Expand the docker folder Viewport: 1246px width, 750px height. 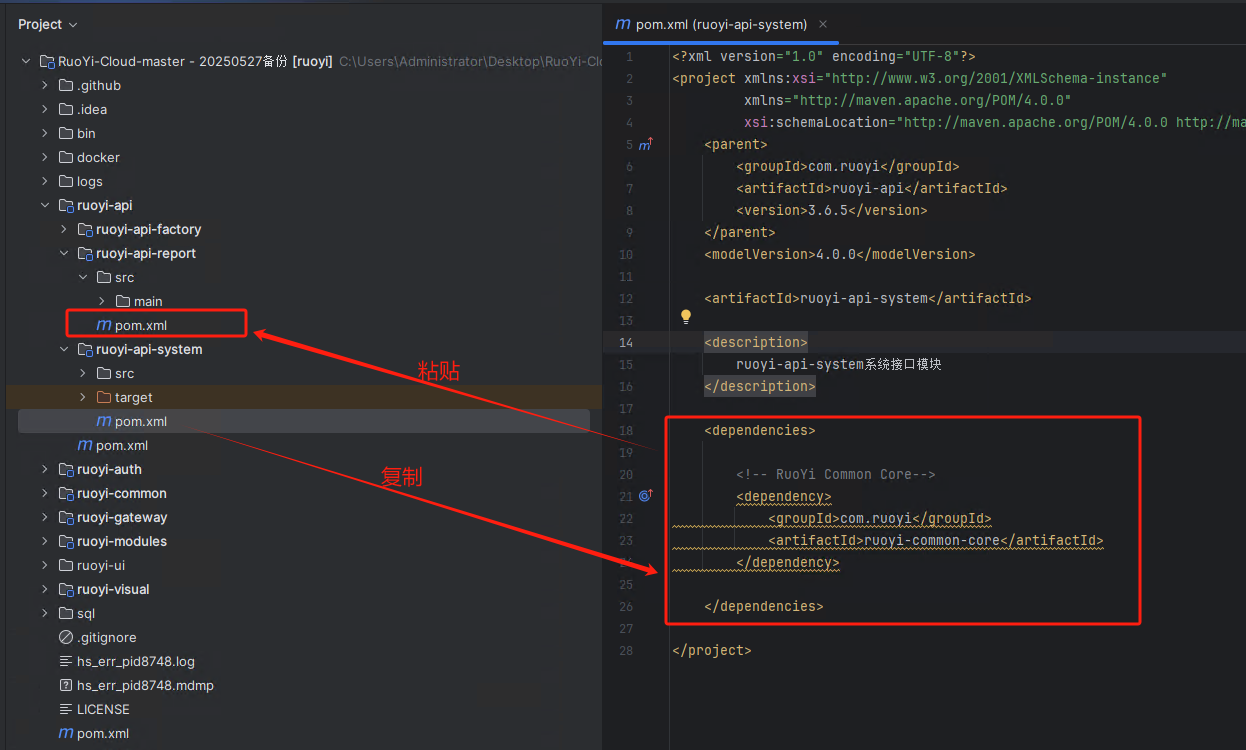tap(45, 157)
